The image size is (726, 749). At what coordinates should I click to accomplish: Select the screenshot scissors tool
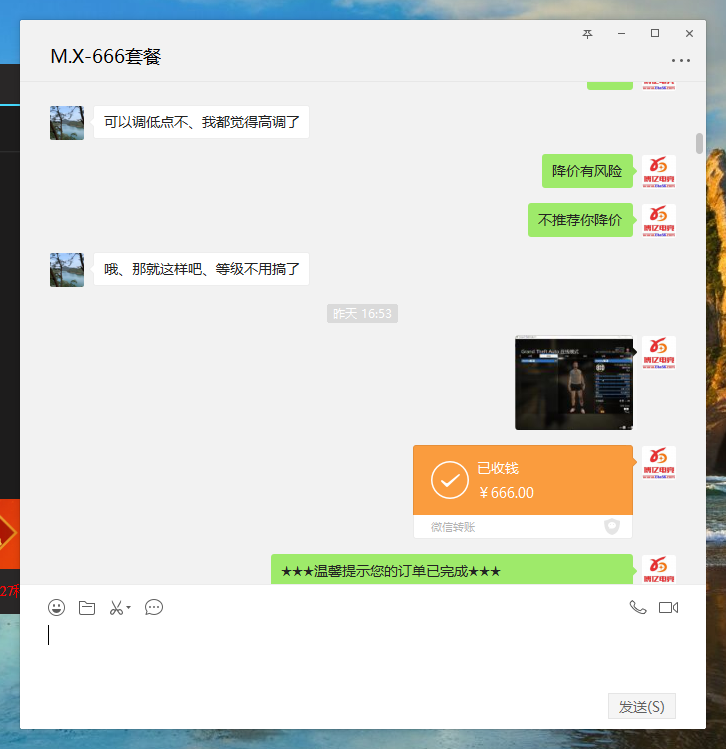coord(116,608)
